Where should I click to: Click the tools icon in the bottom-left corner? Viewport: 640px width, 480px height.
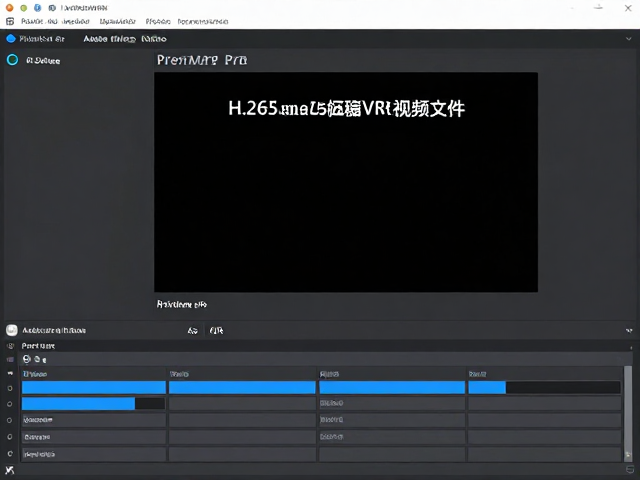click(x=10, y=470)
